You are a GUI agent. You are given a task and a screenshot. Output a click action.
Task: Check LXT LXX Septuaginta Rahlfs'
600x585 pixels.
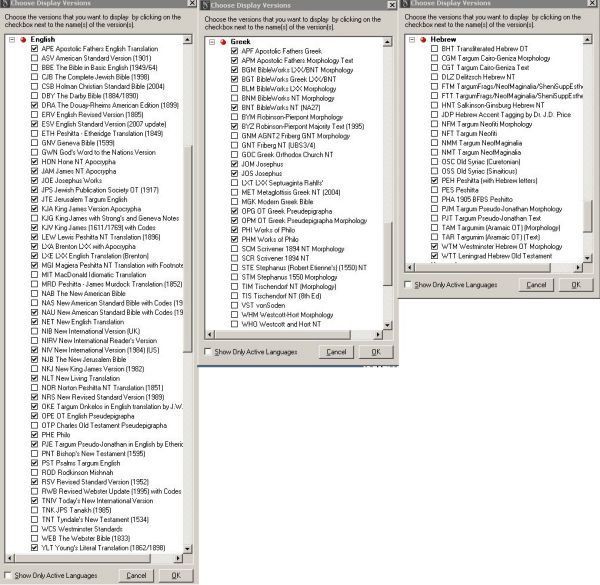[235, 183]
